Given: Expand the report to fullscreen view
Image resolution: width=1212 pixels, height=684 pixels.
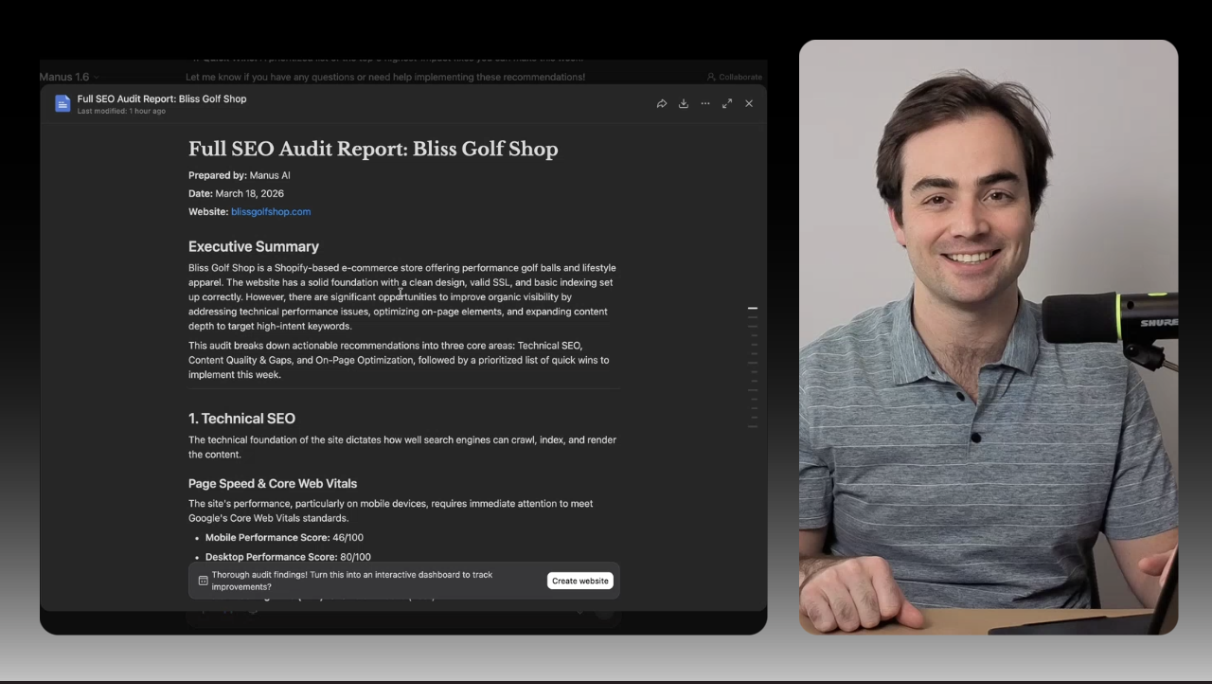Looking at the screenshot, I should 727,103.
